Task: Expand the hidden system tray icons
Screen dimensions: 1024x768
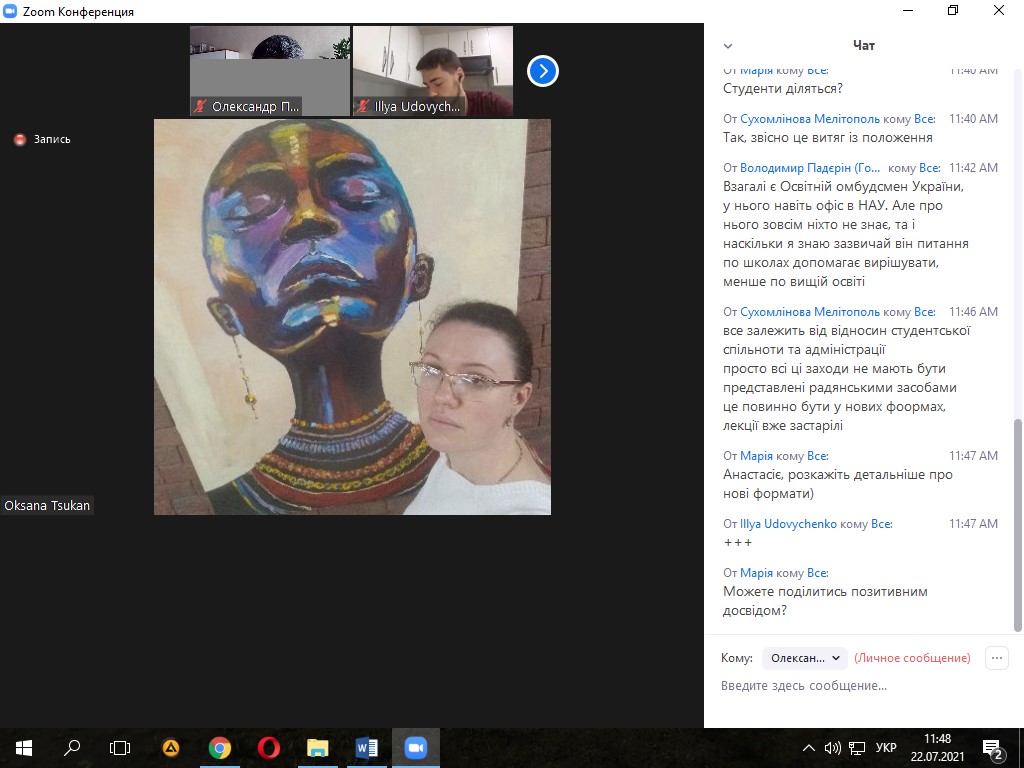Action: point(808,748)
